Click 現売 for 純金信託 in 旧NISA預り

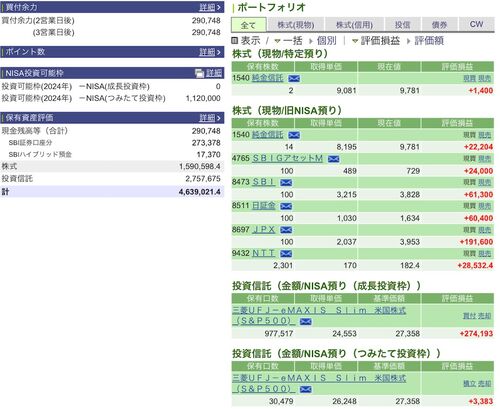coord(485,135)
